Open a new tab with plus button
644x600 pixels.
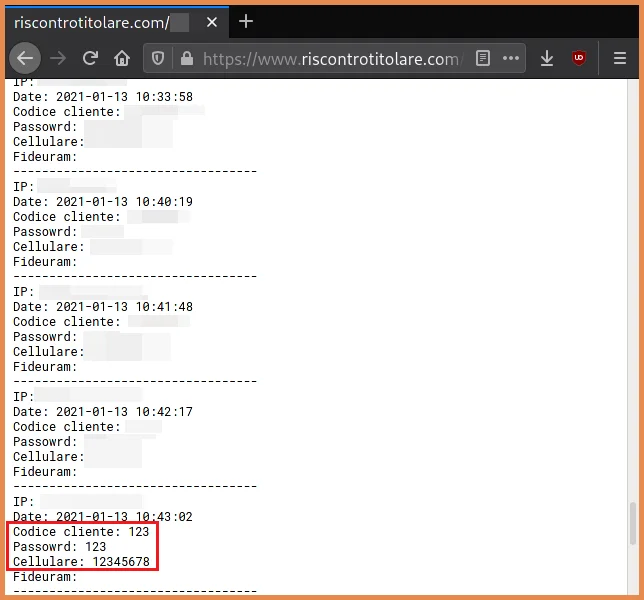point(246,21)
